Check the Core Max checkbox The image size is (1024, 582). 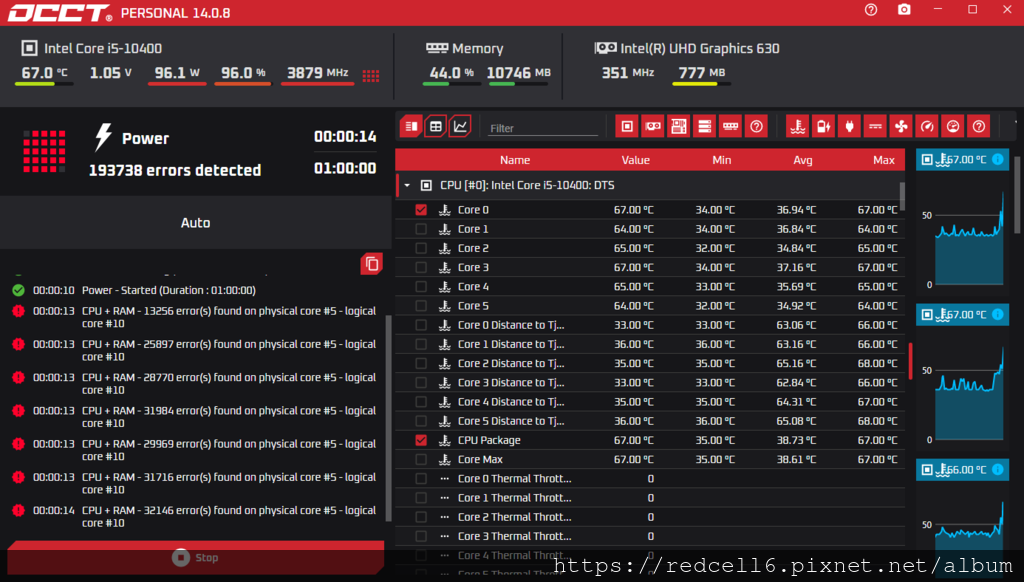pyautogui.click(x=421, y=459)
